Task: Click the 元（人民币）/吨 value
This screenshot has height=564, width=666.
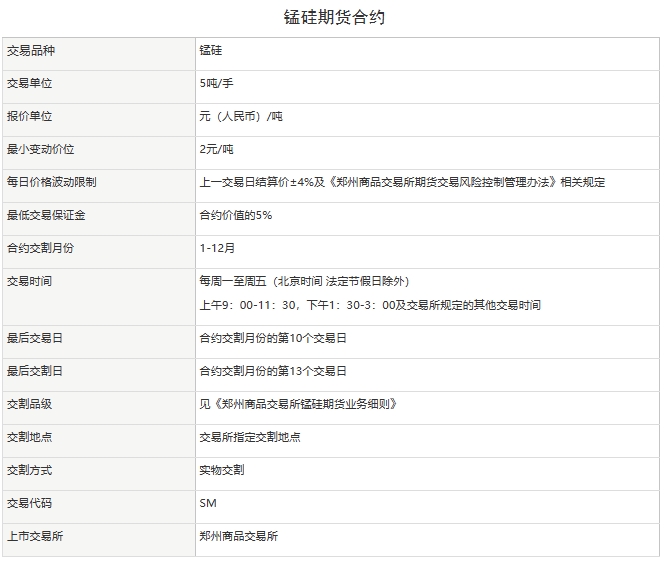Action: pos(241,116)
